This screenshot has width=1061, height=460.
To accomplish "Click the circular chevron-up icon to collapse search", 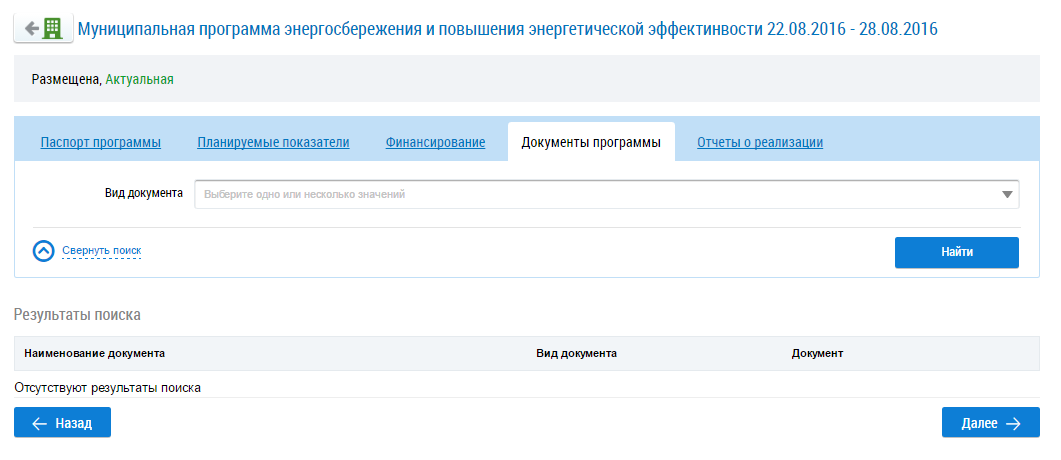I will click(x=43, y=251).
